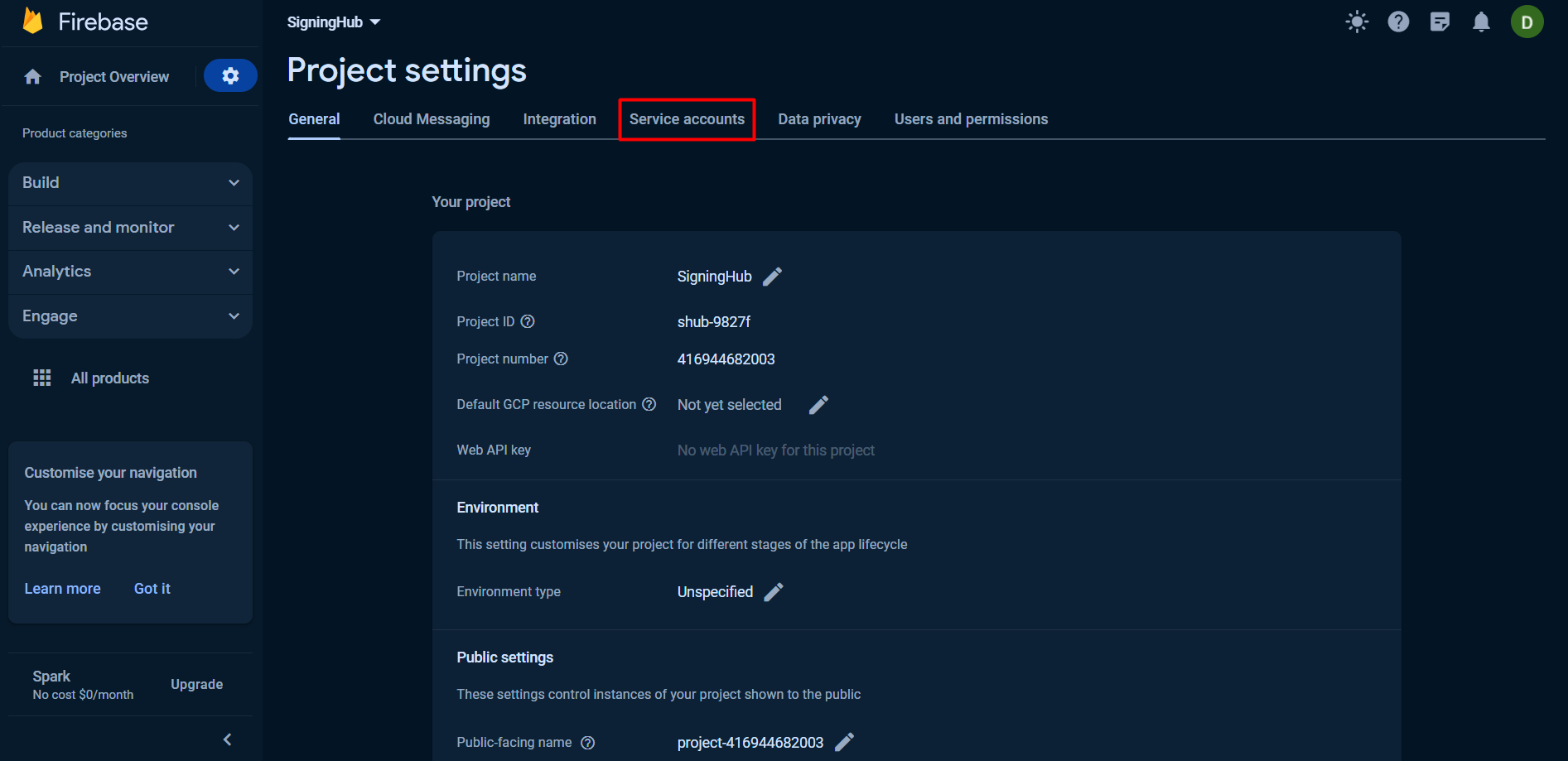This screenshot has height=761, width=1568.
Task: Open the release notes feedback icon
Action: [x=1440, y=22]
